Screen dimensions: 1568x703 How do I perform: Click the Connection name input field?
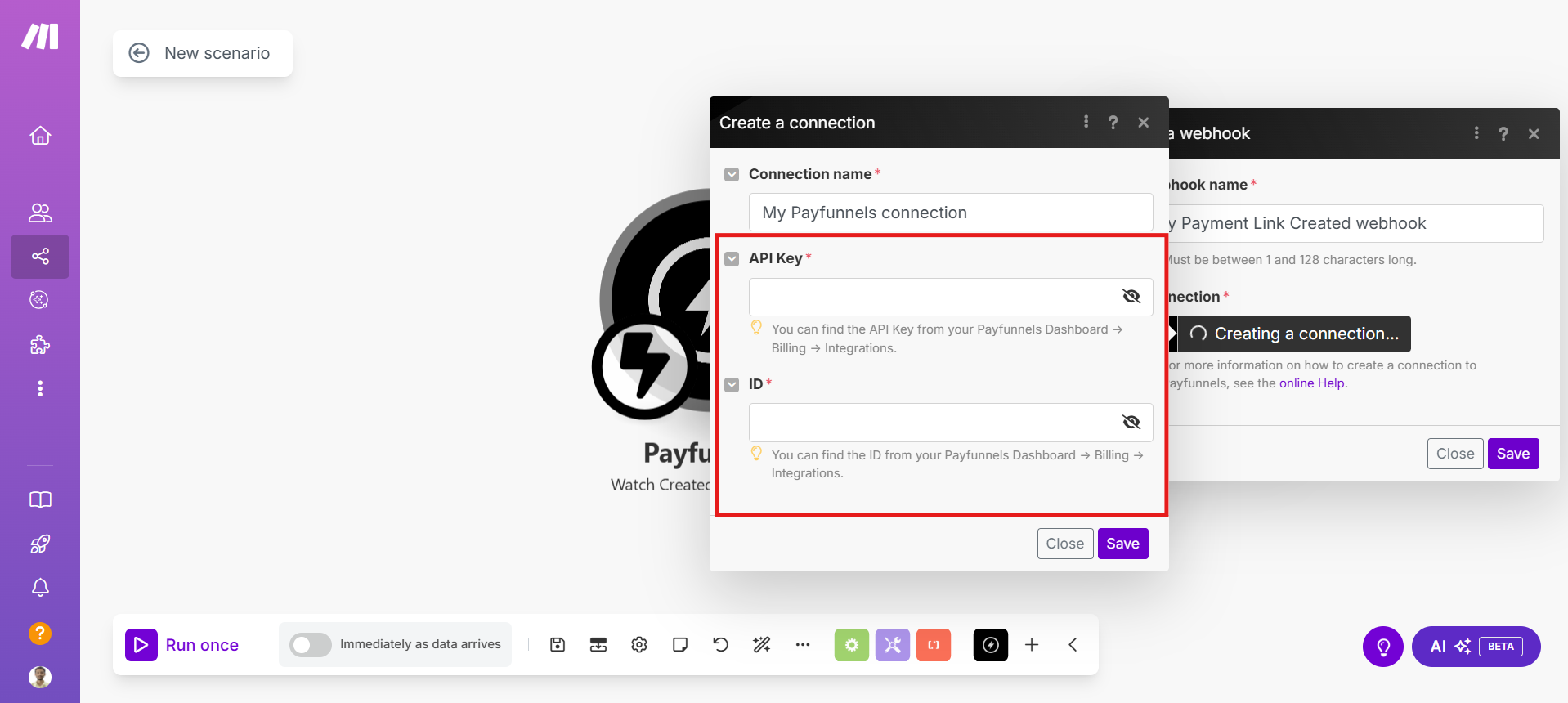(951, 213)
